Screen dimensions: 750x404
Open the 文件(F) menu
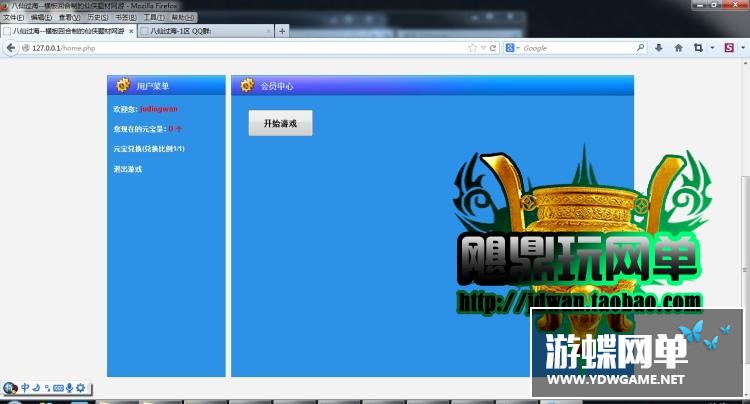tap(13, 17)
